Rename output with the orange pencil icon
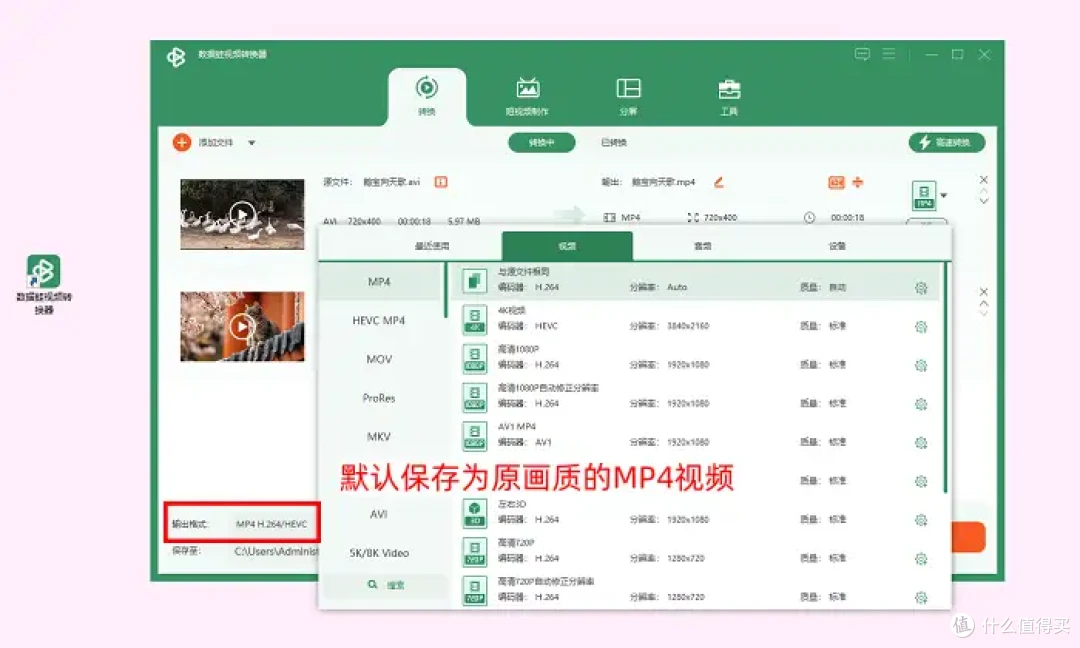1080x648 pixels. 718,182
